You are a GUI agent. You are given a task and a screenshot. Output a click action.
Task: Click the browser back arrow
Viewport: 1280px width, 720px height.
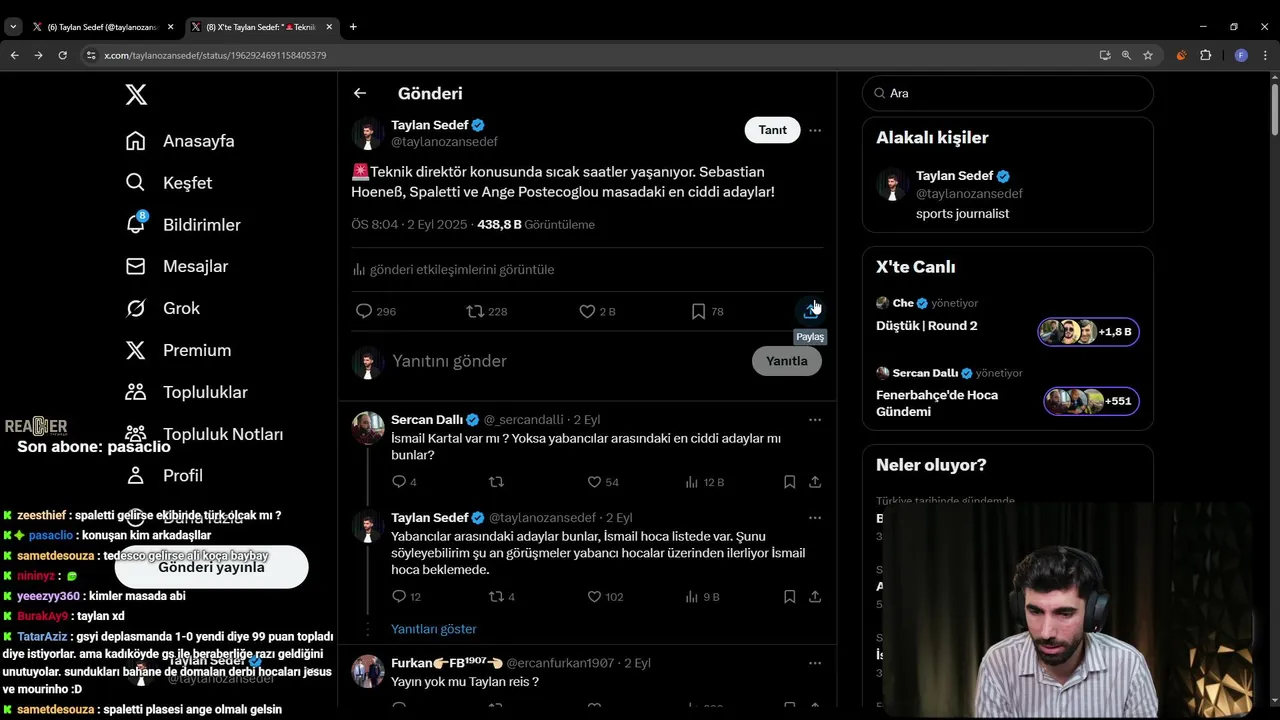pyautogui.click(x=14, y=55)
